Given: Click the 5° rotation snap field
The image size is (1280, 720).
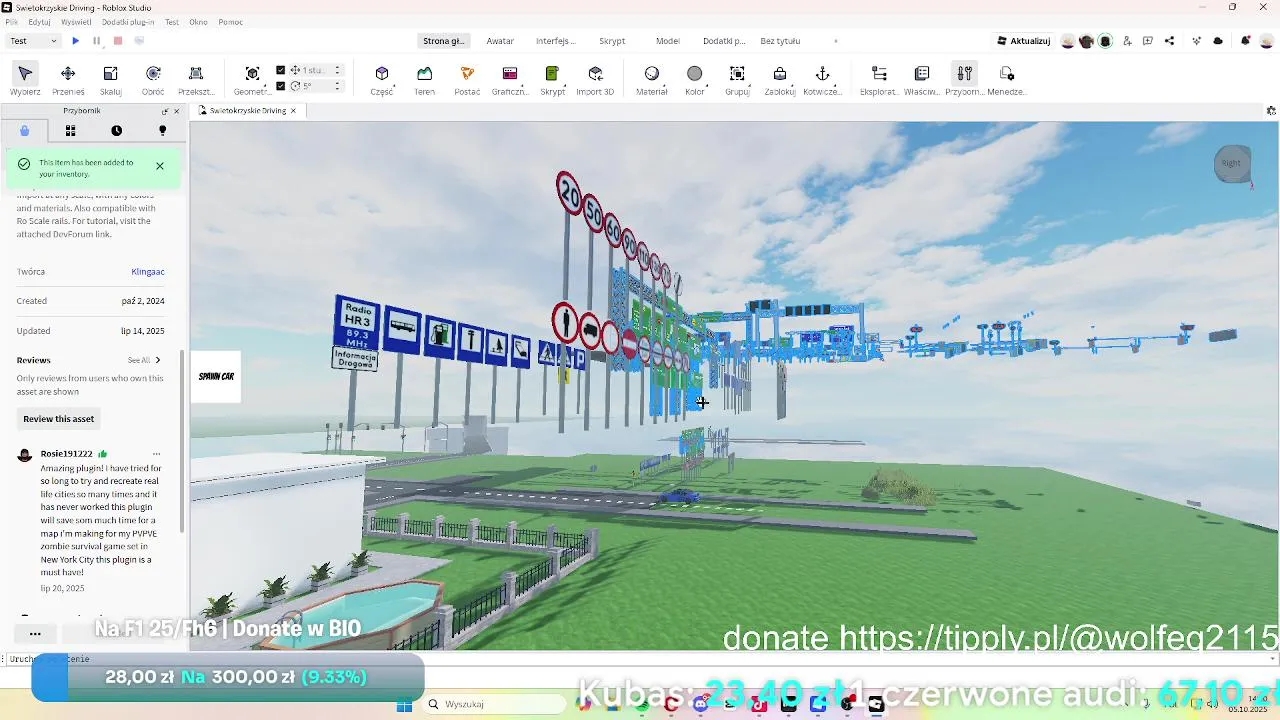Looking at the screenshot, I should 318,86.
